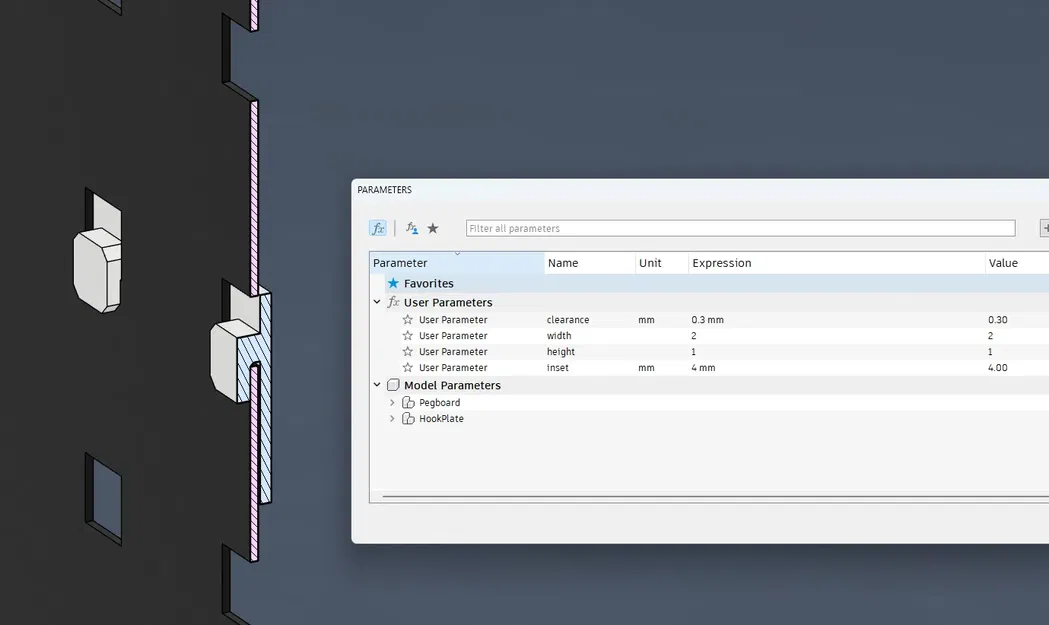Favorite the inset parameter star
Screen dimensions: 1049x625
coord(407,367)
